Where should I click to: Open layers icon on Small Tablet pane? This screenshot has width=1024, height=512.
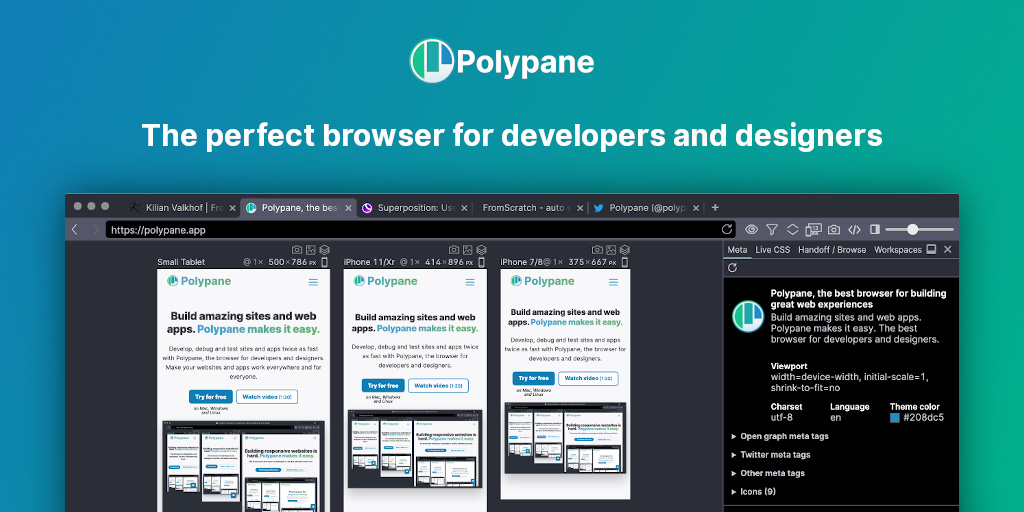[x=324, y=249]
